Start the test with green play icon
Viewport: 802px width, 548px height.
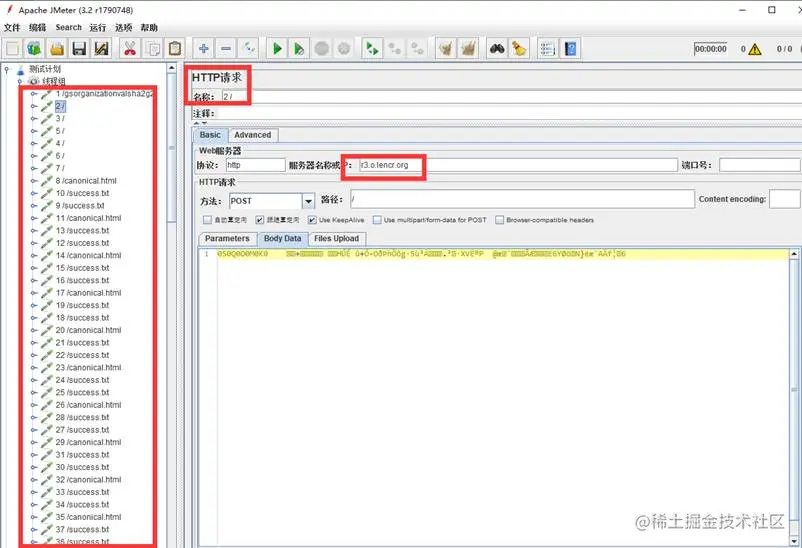pos(277,49)
